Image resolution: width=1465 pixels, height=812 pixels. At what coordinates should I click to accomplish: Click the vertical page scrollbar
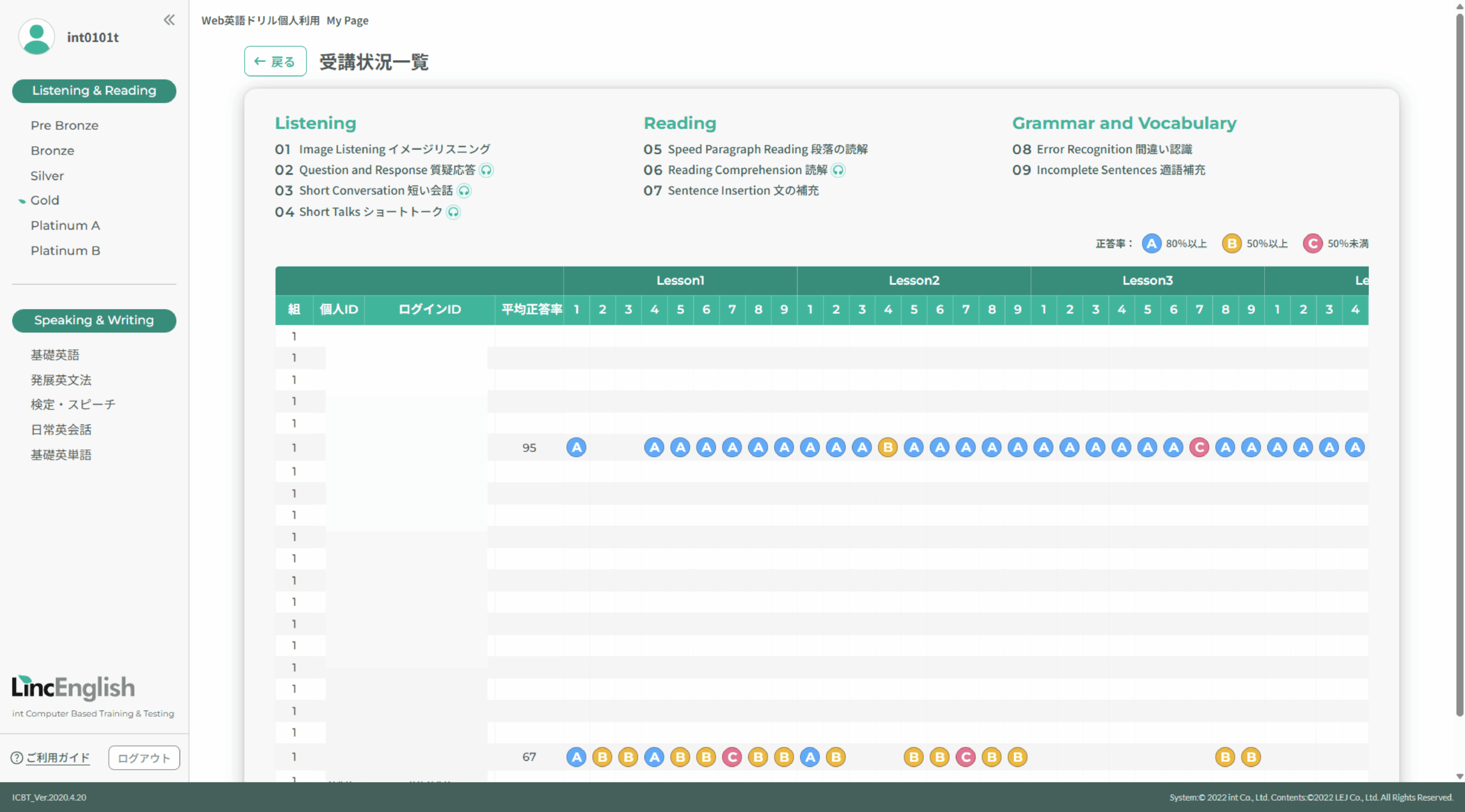tap(1459, 366)
